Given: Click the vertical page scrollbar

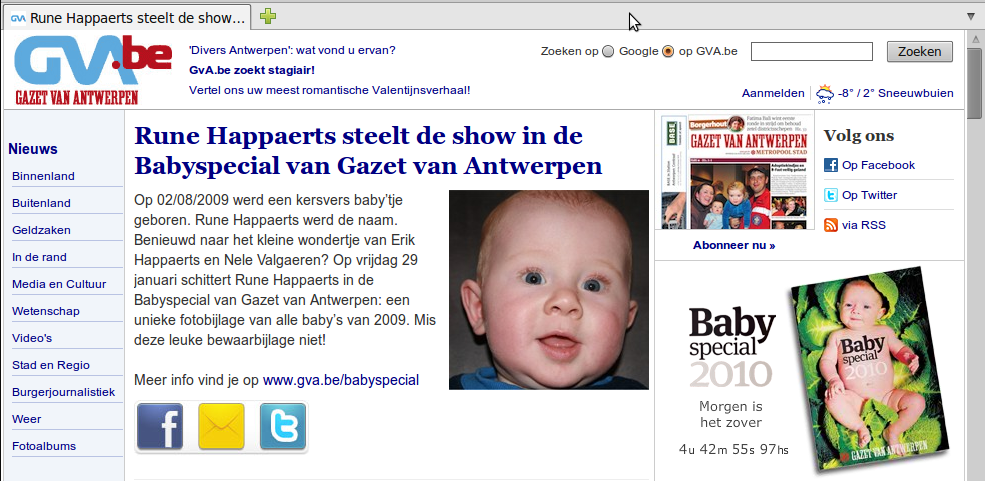Looking at the screenshot, I should (x=974, y=255).
